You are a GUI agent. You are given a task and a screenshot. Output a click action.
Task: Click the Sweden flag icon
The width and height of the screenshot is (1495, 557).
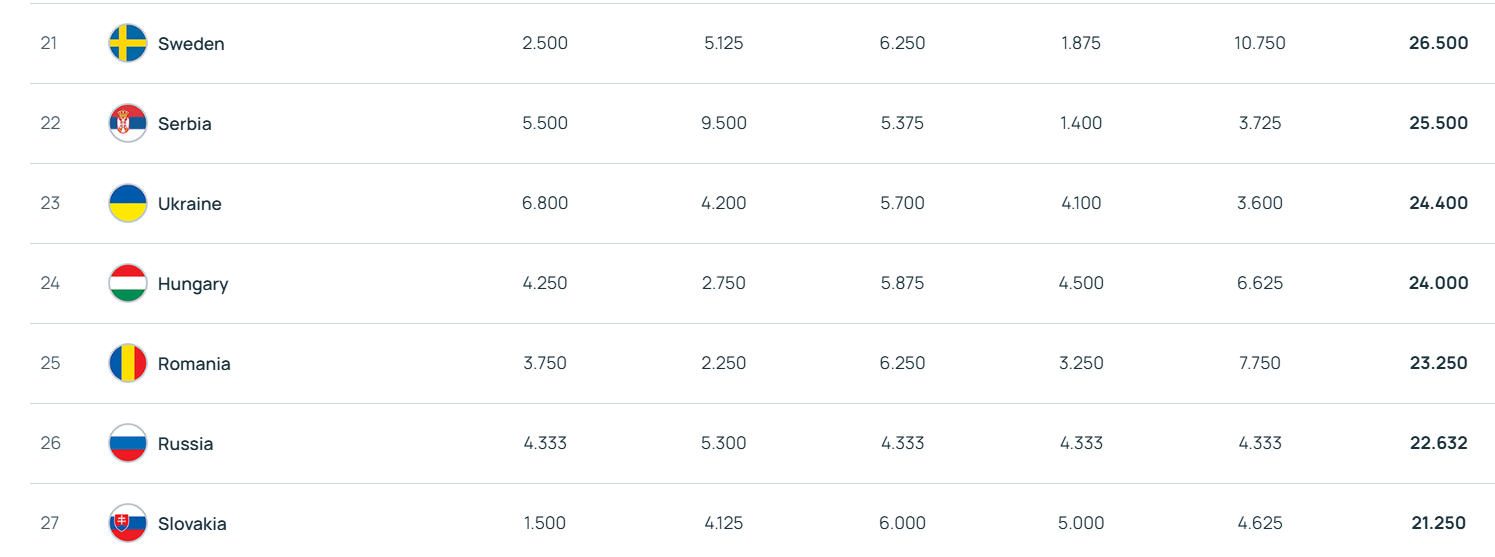click(128, 43)
